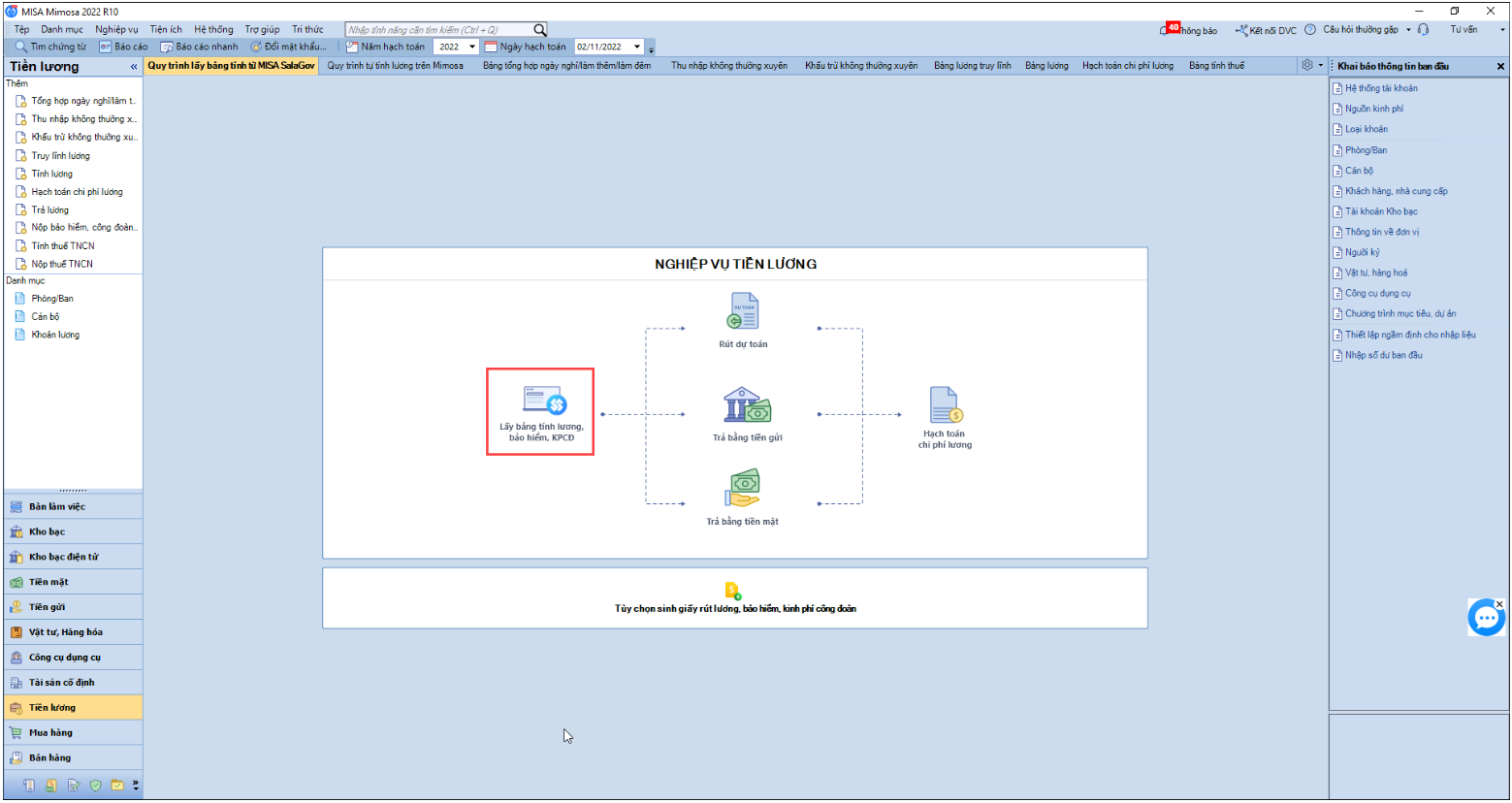Click the yellow folder icon in the navigation footer
1512x803 pixels.
117,786
